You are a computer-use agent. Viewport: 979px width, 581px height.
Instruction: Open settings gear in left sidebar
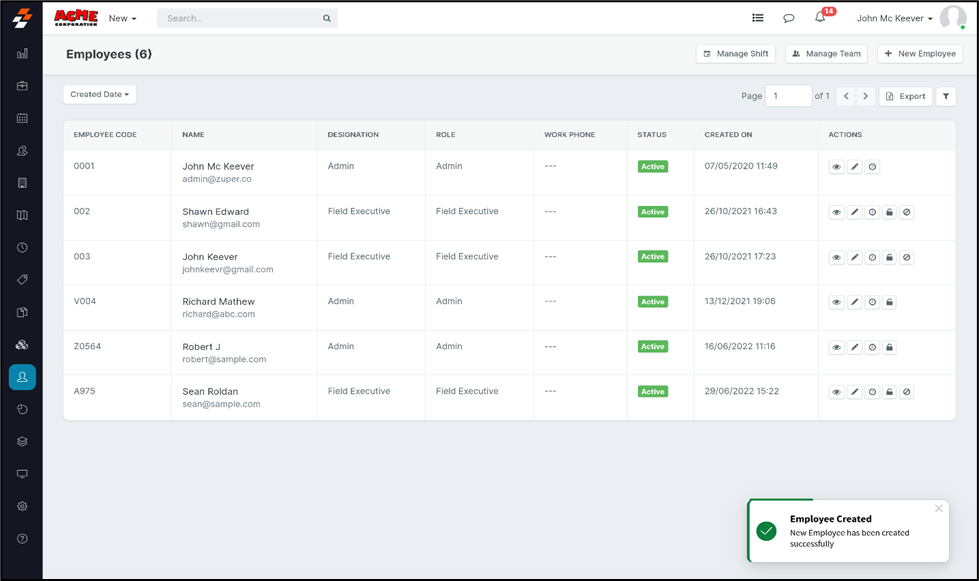(22, 506)
